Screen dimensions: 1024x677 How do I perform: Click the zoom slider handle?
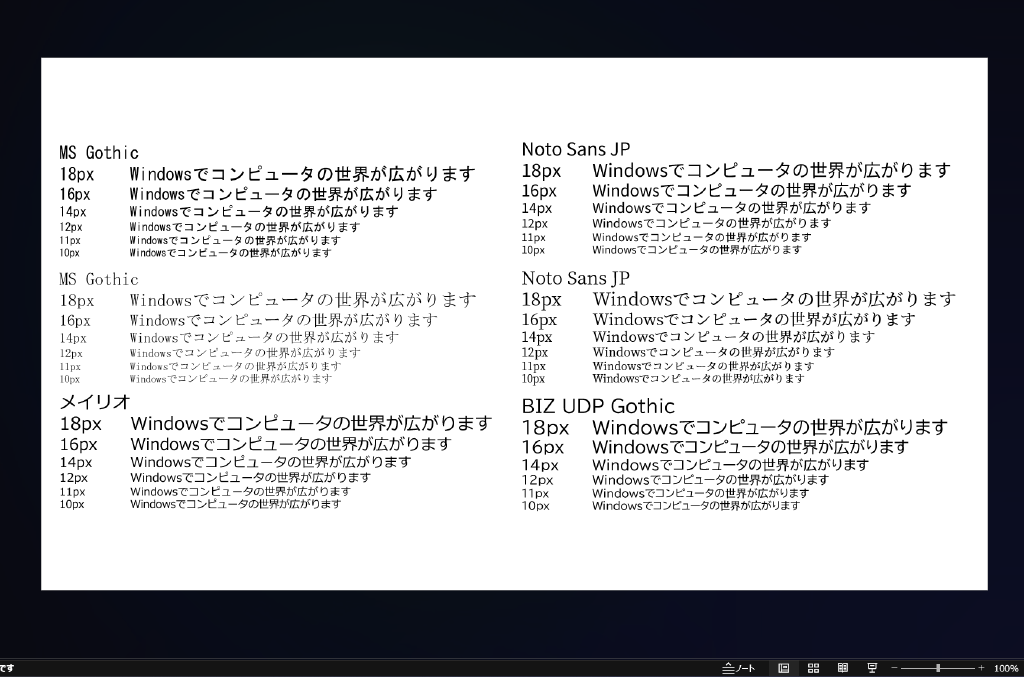click(938, 668)
